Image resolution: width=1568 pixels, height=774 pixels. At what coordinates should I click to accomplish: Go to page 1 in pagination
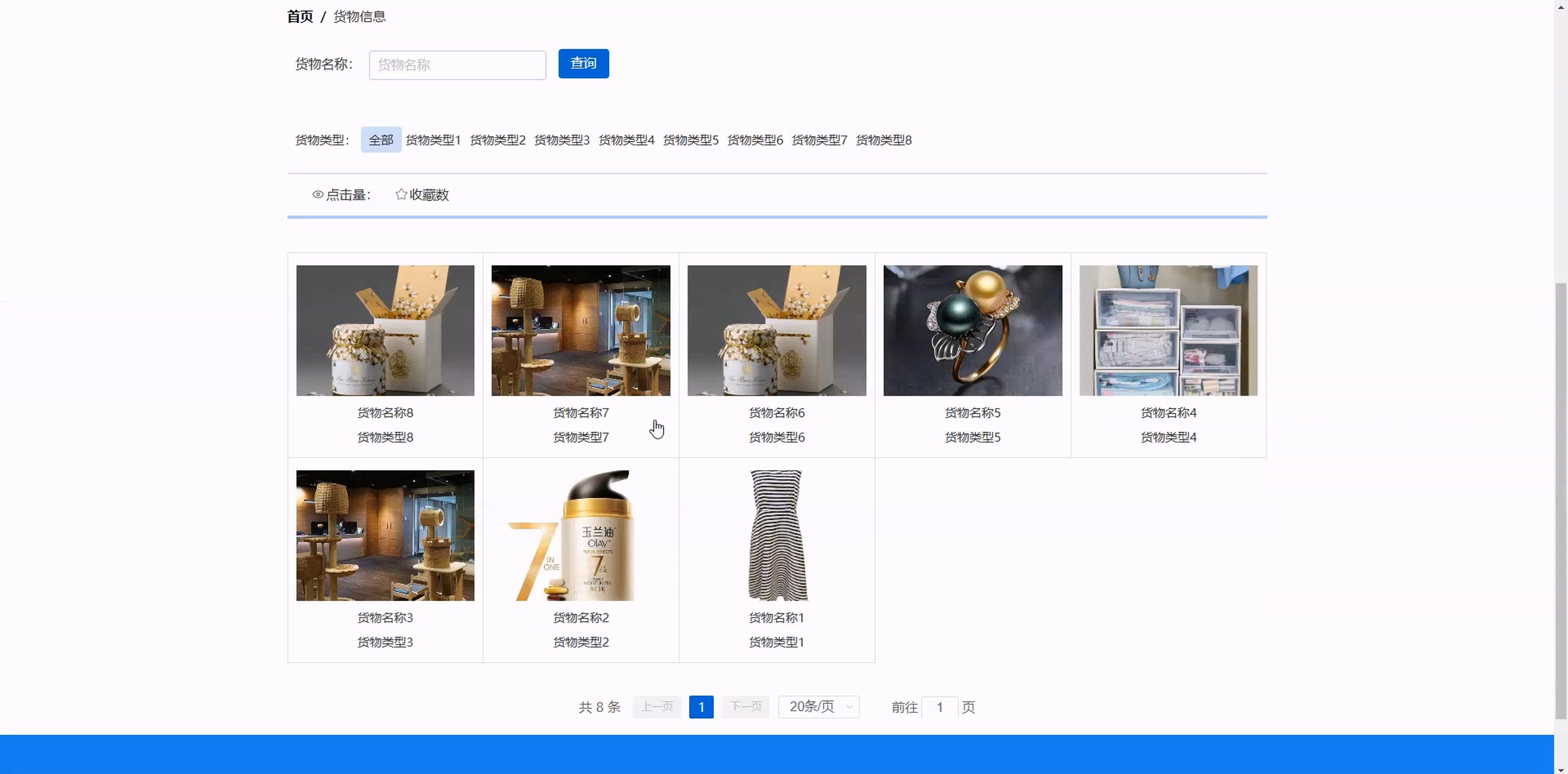[701, 707]
